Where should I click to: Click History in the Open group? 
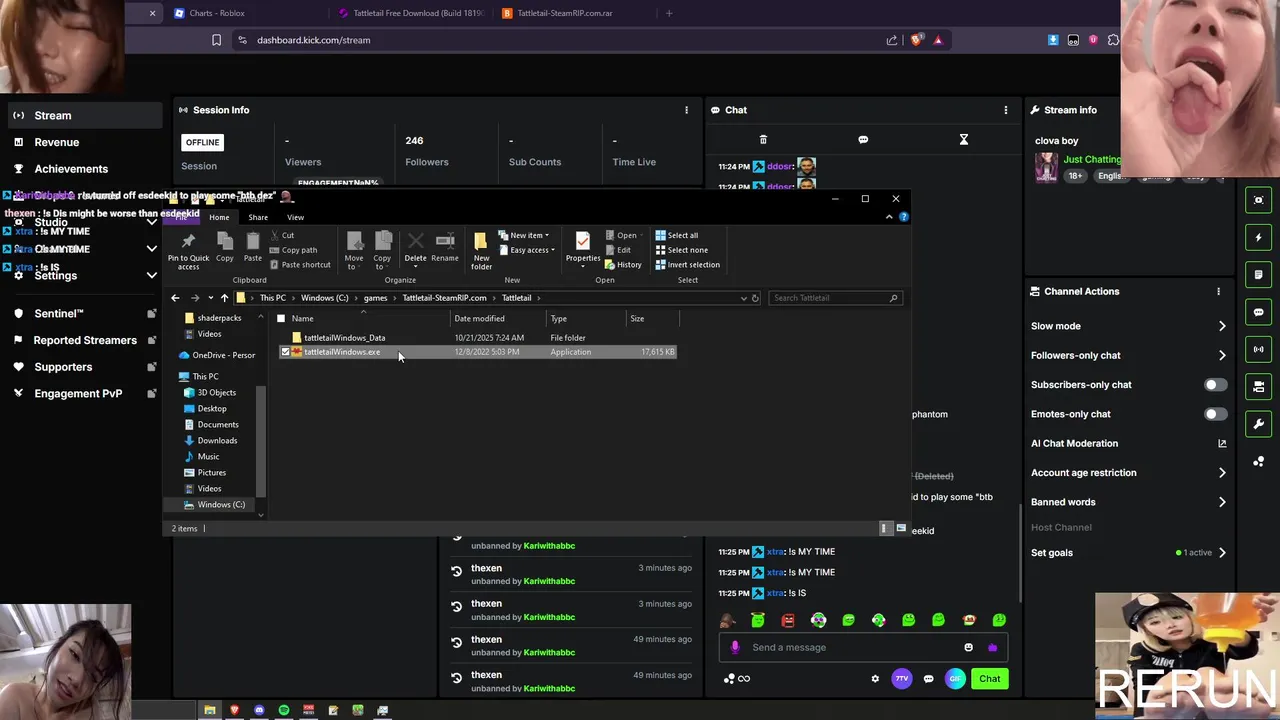[623, 265]
